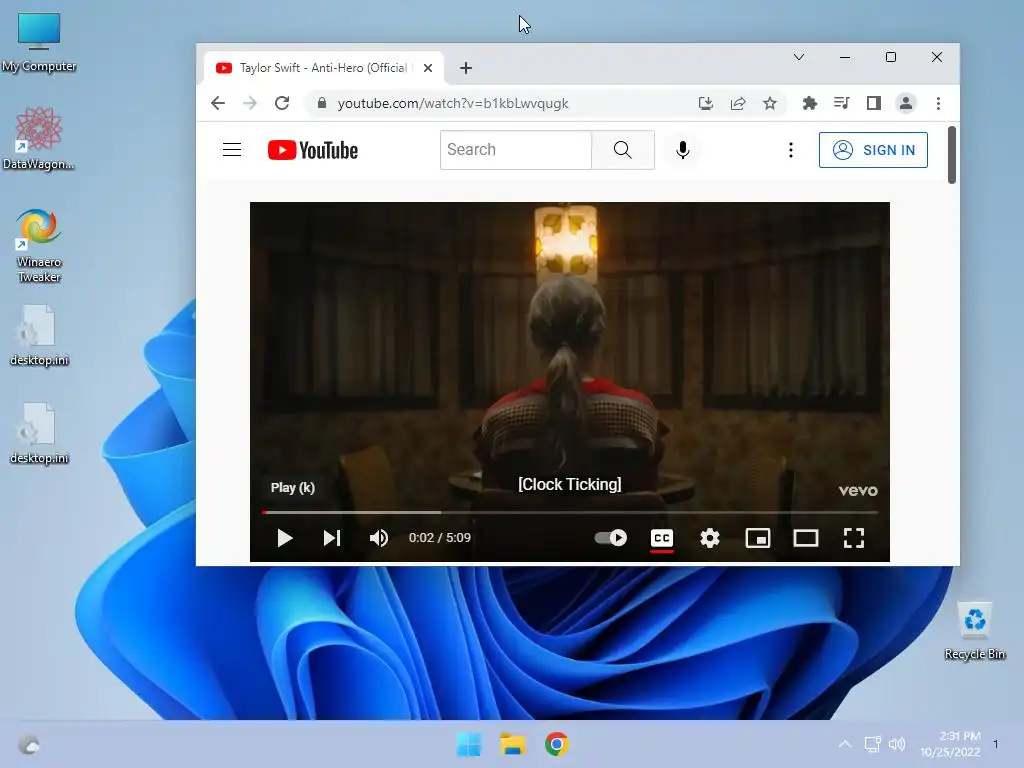Open the Chrome side panel
1024x768 pixels.
(874, 103)
